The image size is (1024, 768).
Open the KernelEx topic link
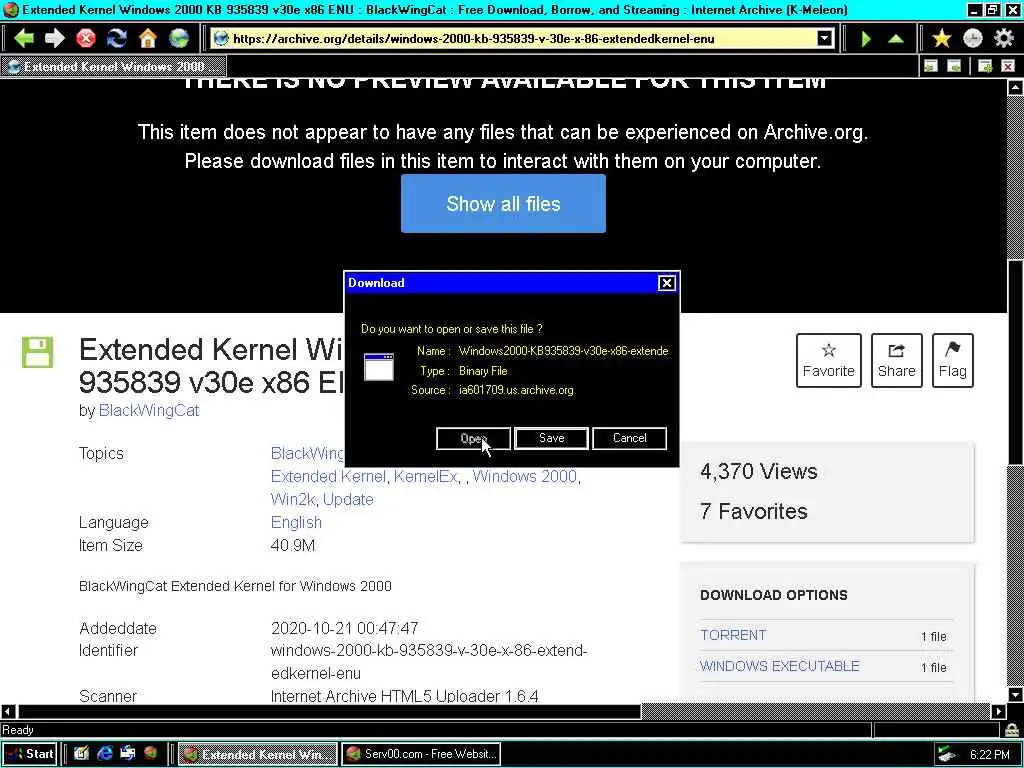pos(425,477)
